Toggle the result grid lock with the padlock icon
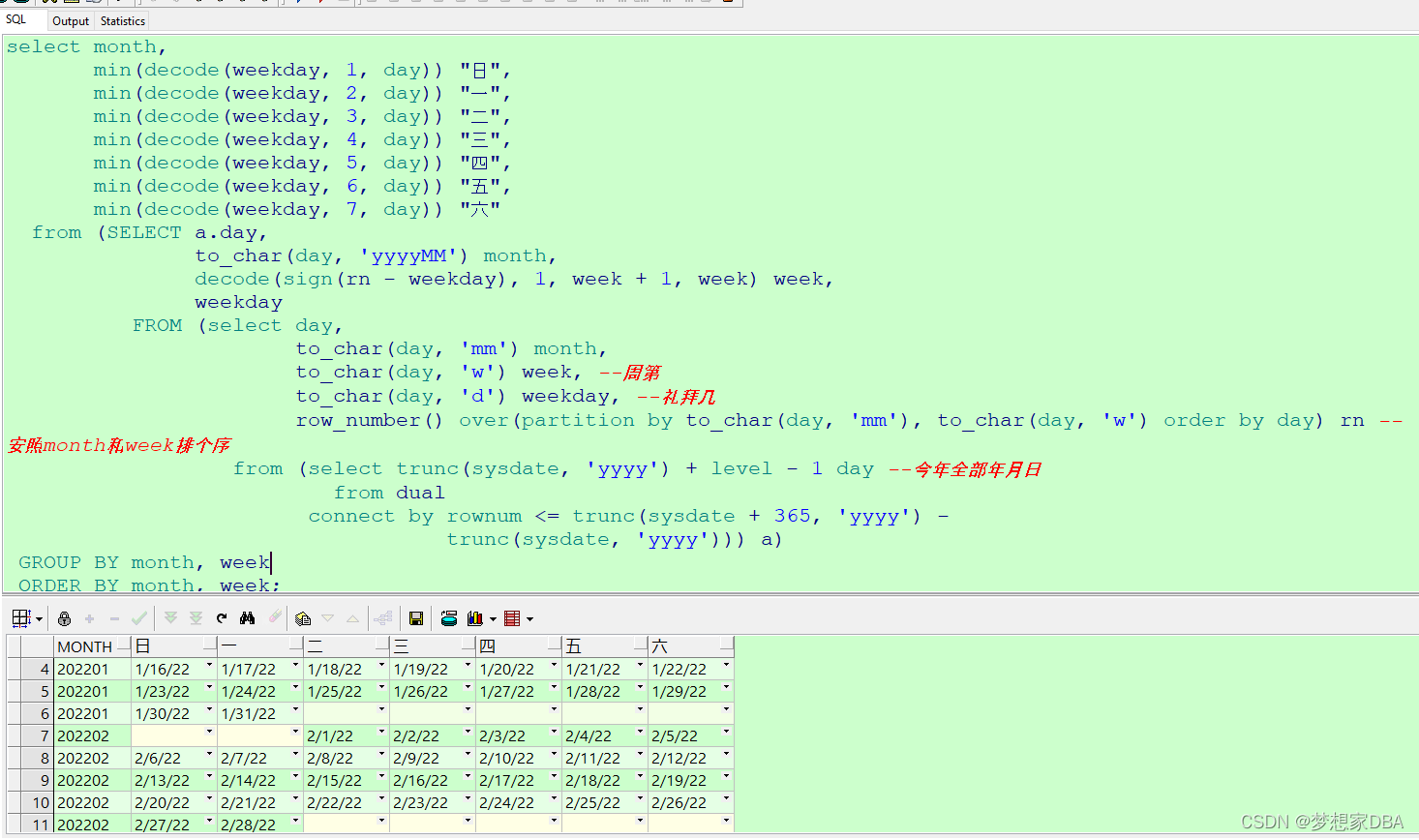This screenshot has width=1419, height=840. point(64,617)
